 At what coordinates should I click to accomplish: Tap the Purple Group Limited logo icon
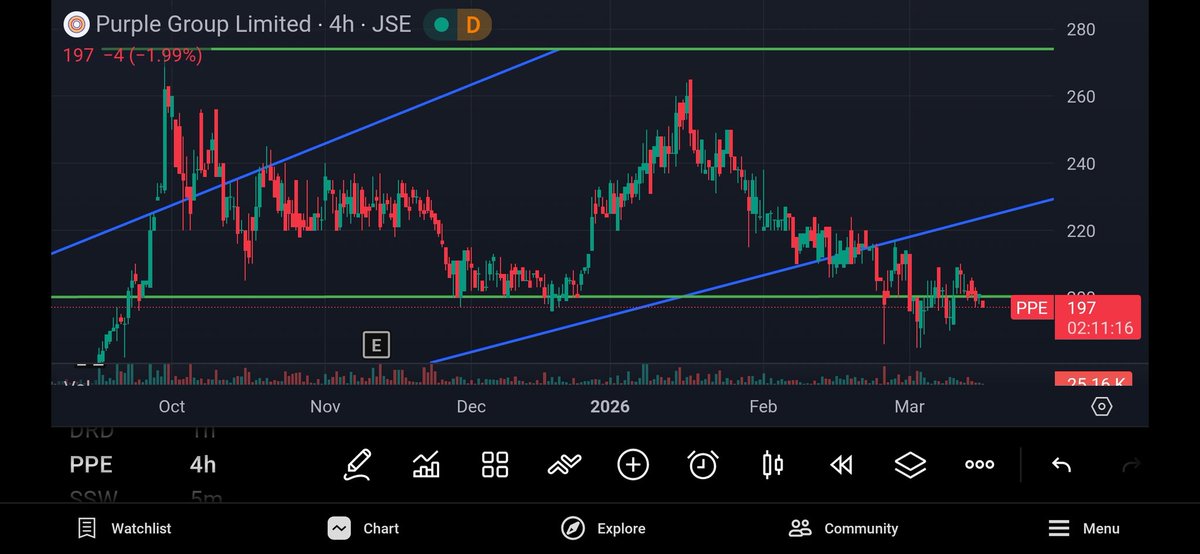tap(76, 24)
